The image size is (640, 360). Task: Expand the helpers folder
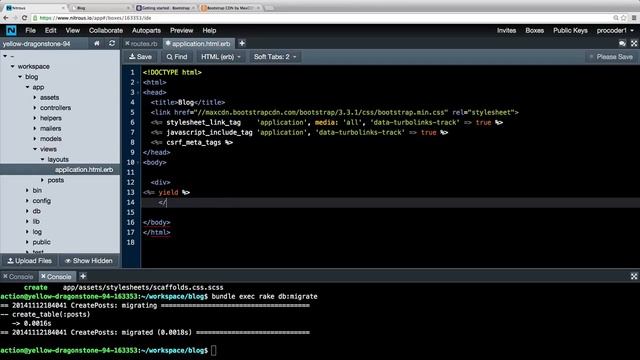[x=35, y=118]
